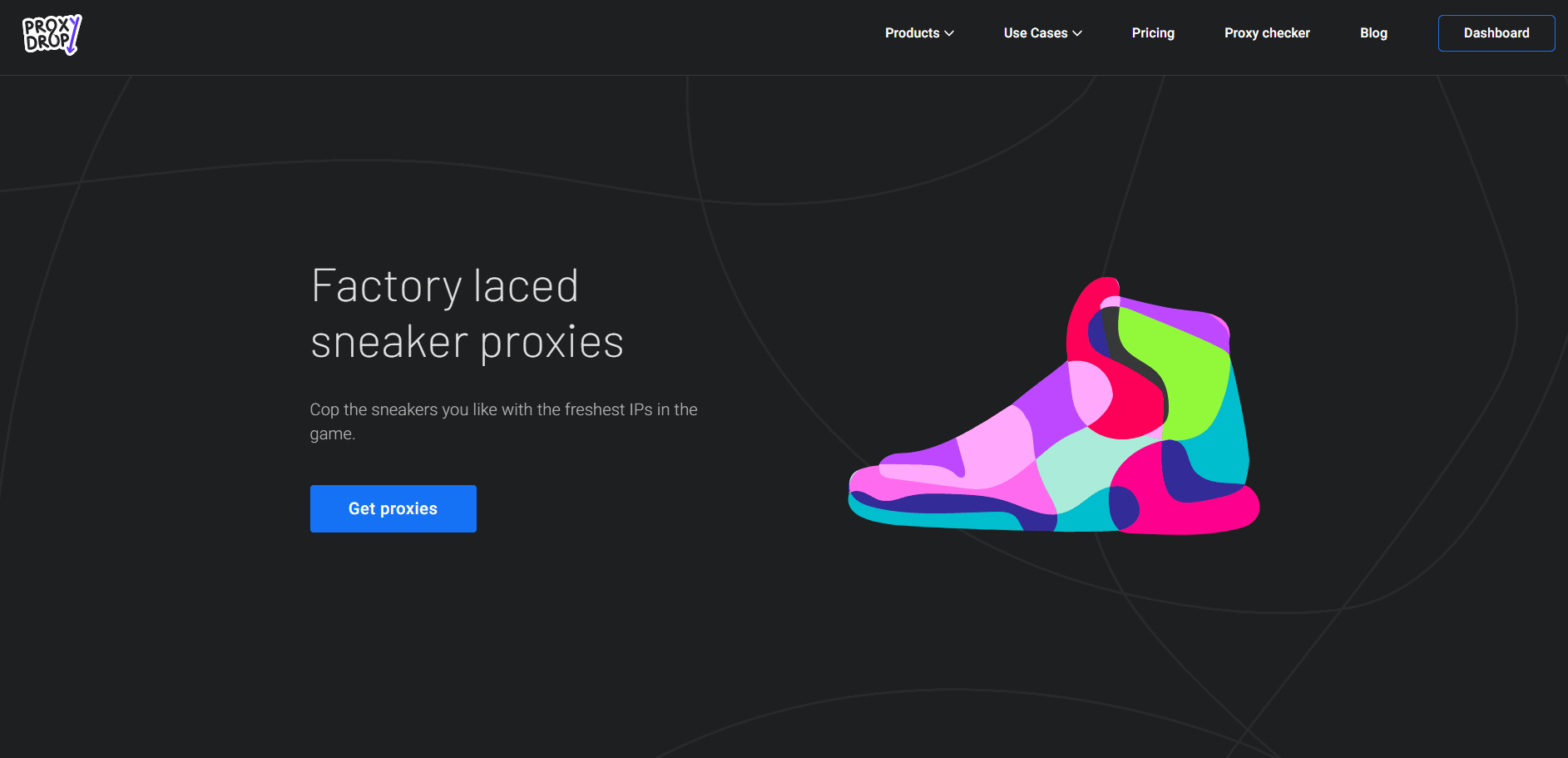
Task: Visit the Blog link
Action: (x=1373, y=33)
